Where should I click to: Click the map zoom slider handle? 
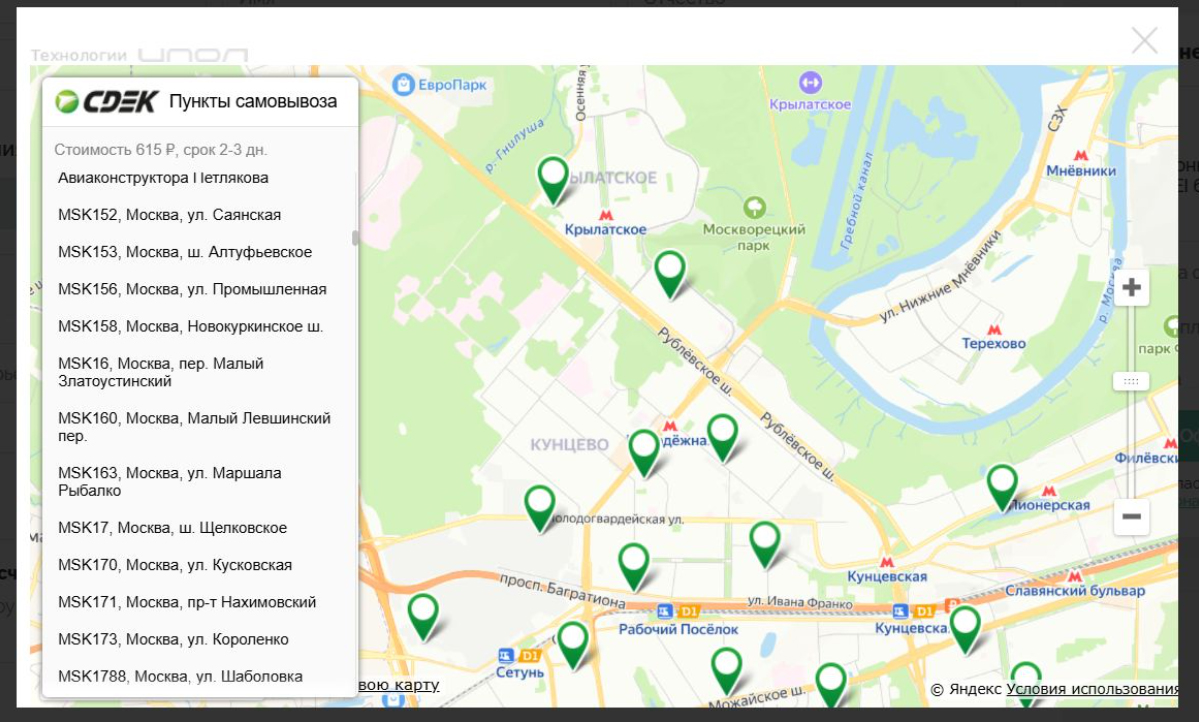pyautogui.click(x=1131, y=381)
